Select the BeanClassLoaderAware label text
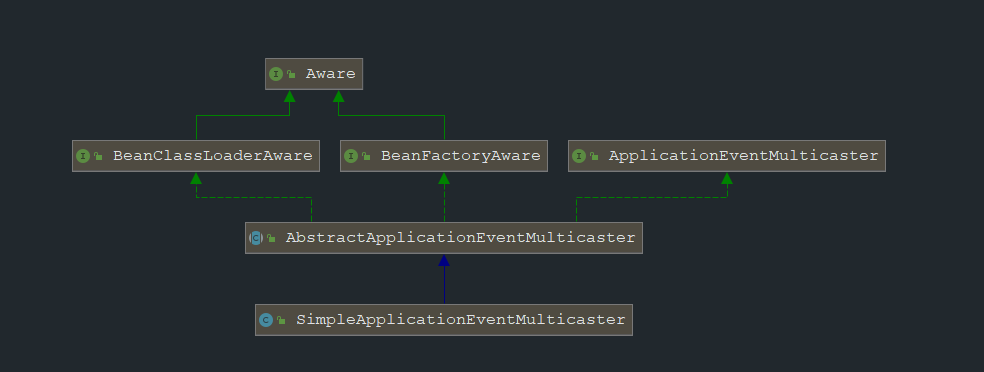The width and height of the screenshot is (984, 372). [213, 156]
